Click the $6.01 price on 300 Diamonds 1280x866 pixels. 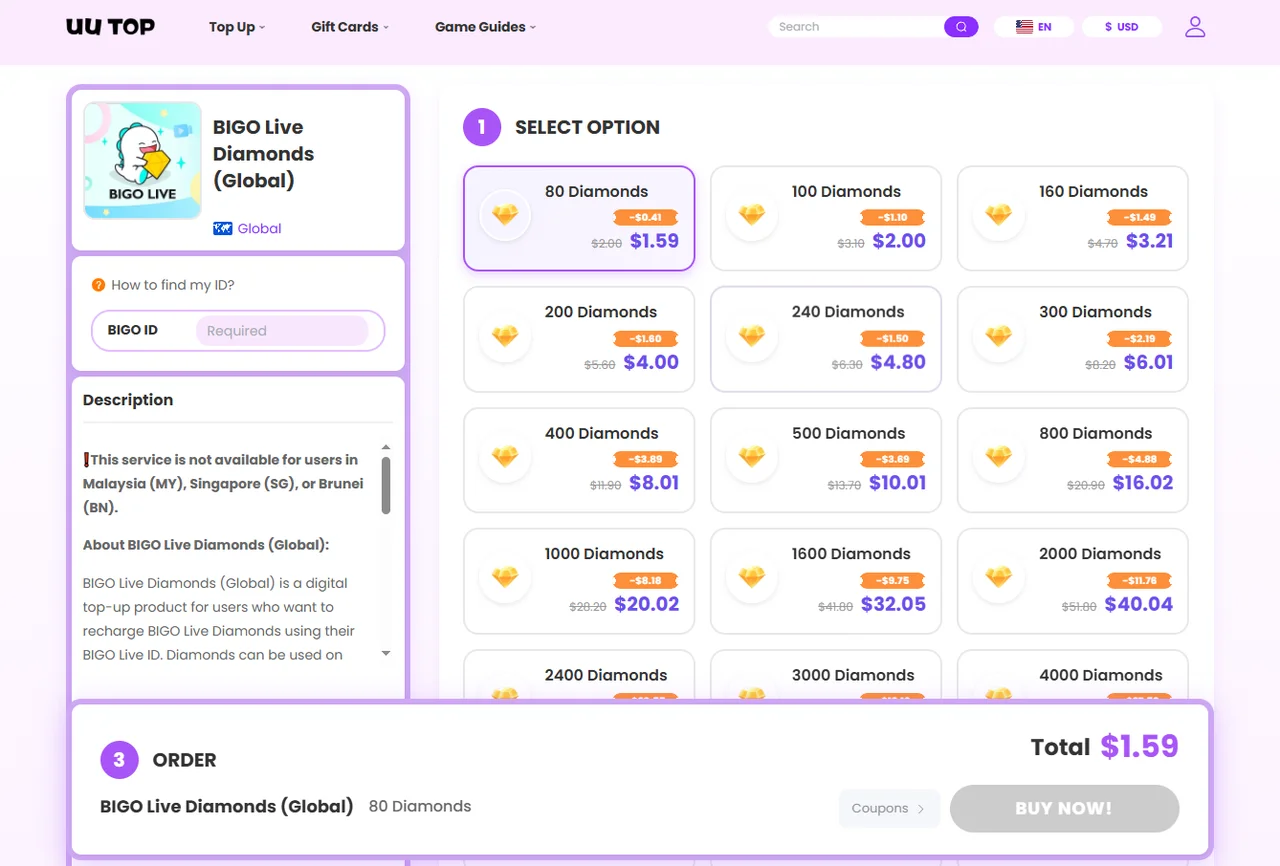click(x=1148, y=362)
